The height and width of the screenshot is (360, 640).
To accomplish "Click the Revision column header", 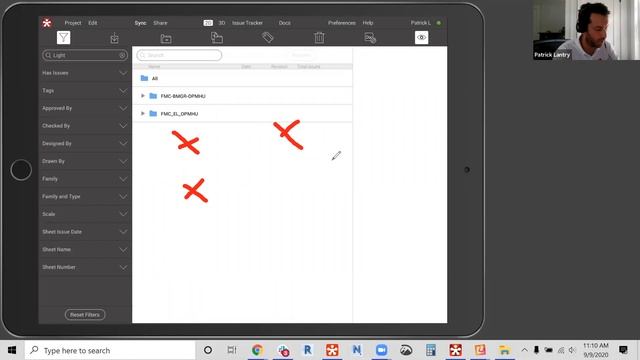I will [279, 67].
